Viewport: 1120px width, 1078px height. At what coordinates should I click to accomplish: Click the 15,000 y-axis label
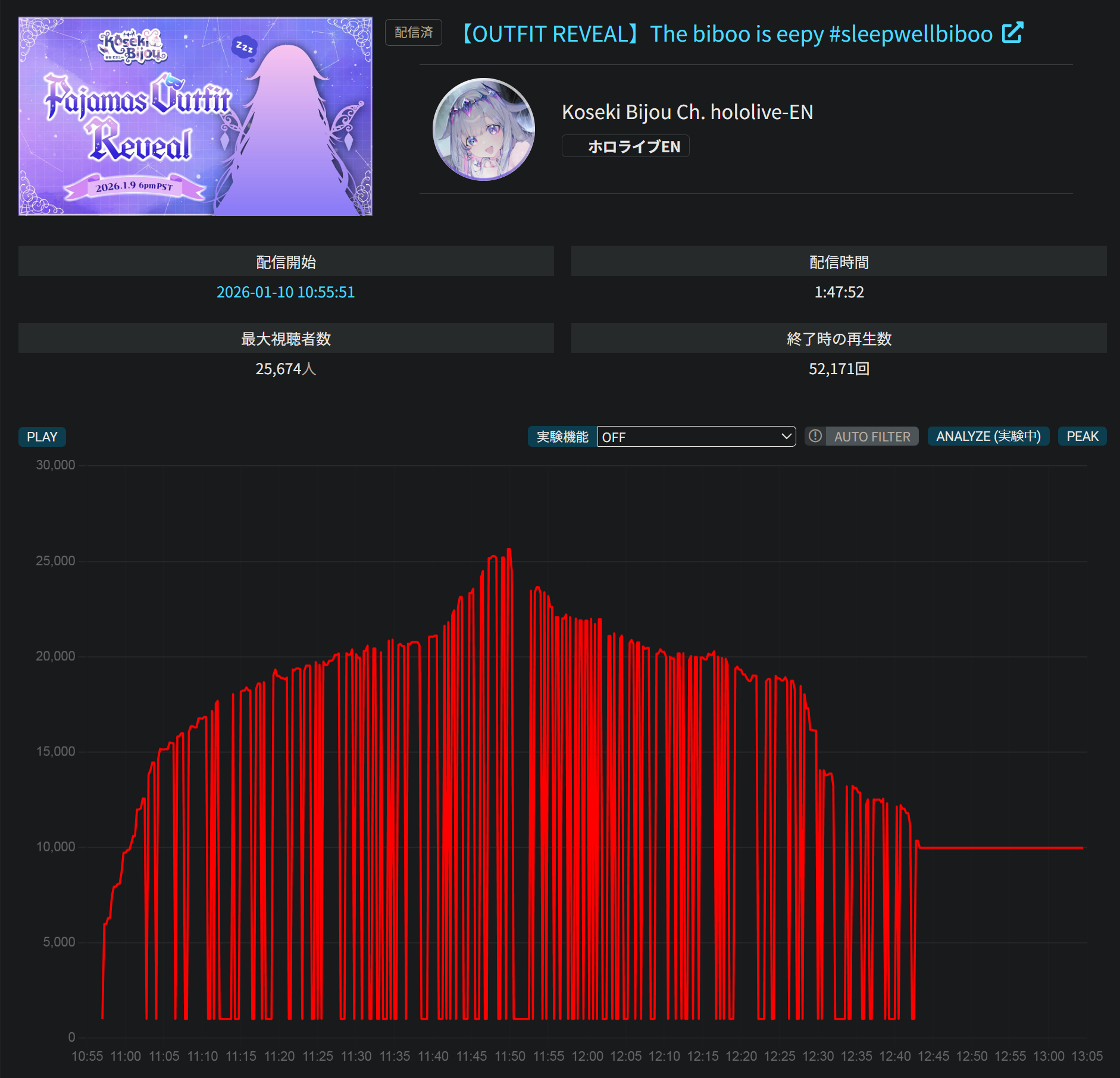(x=55, y=751)
